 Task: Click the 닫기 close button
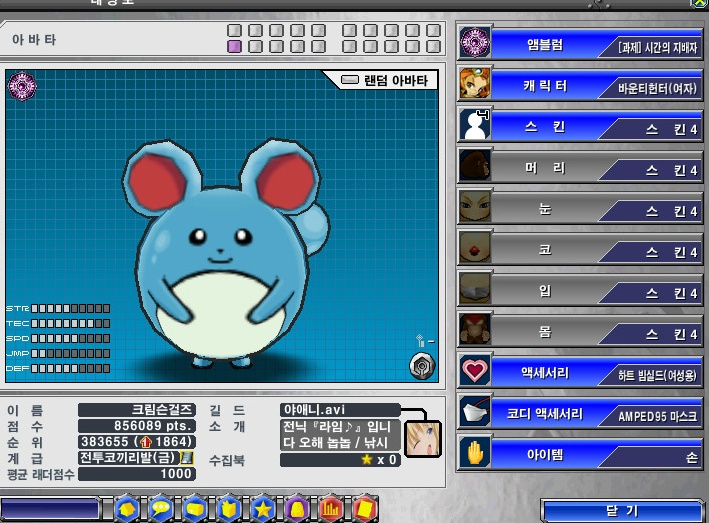click(622, 511)
